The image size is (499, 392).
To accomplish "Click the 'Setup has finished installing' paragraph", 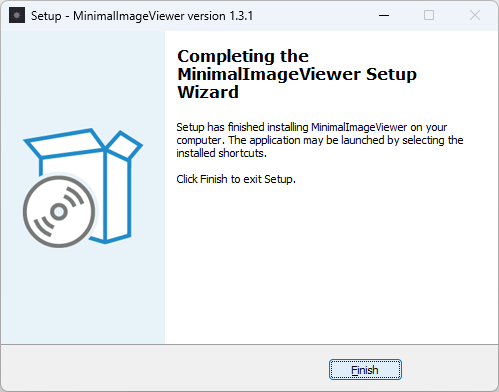I will click(320, 140).
